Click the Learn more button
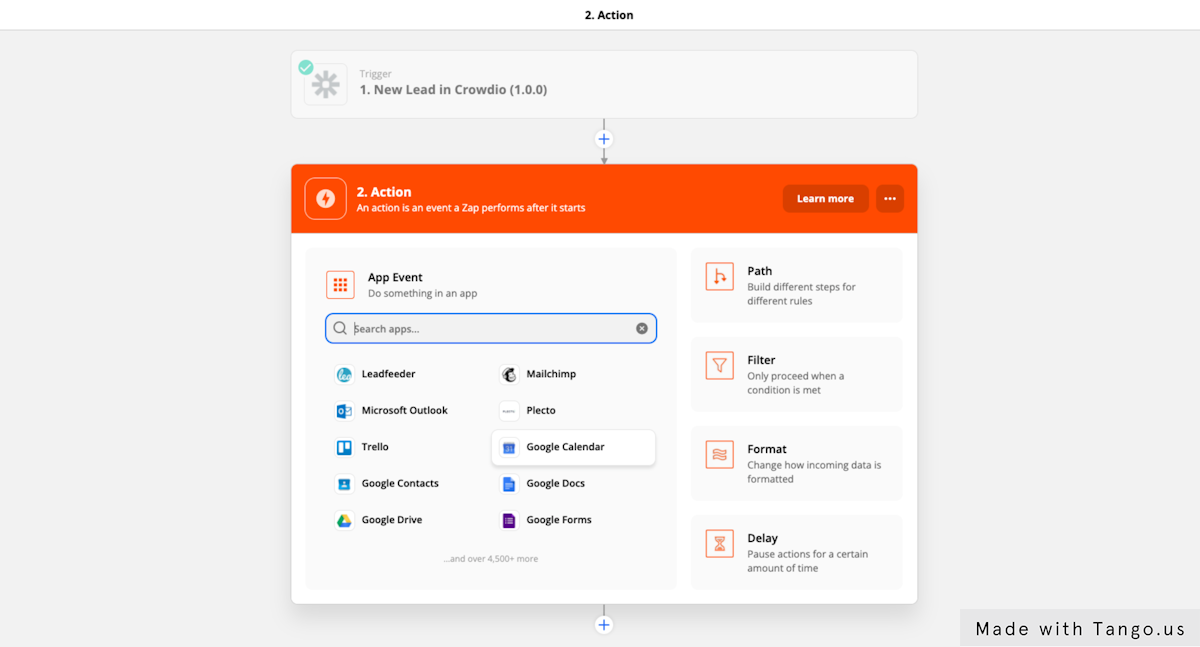 (825, 198)
